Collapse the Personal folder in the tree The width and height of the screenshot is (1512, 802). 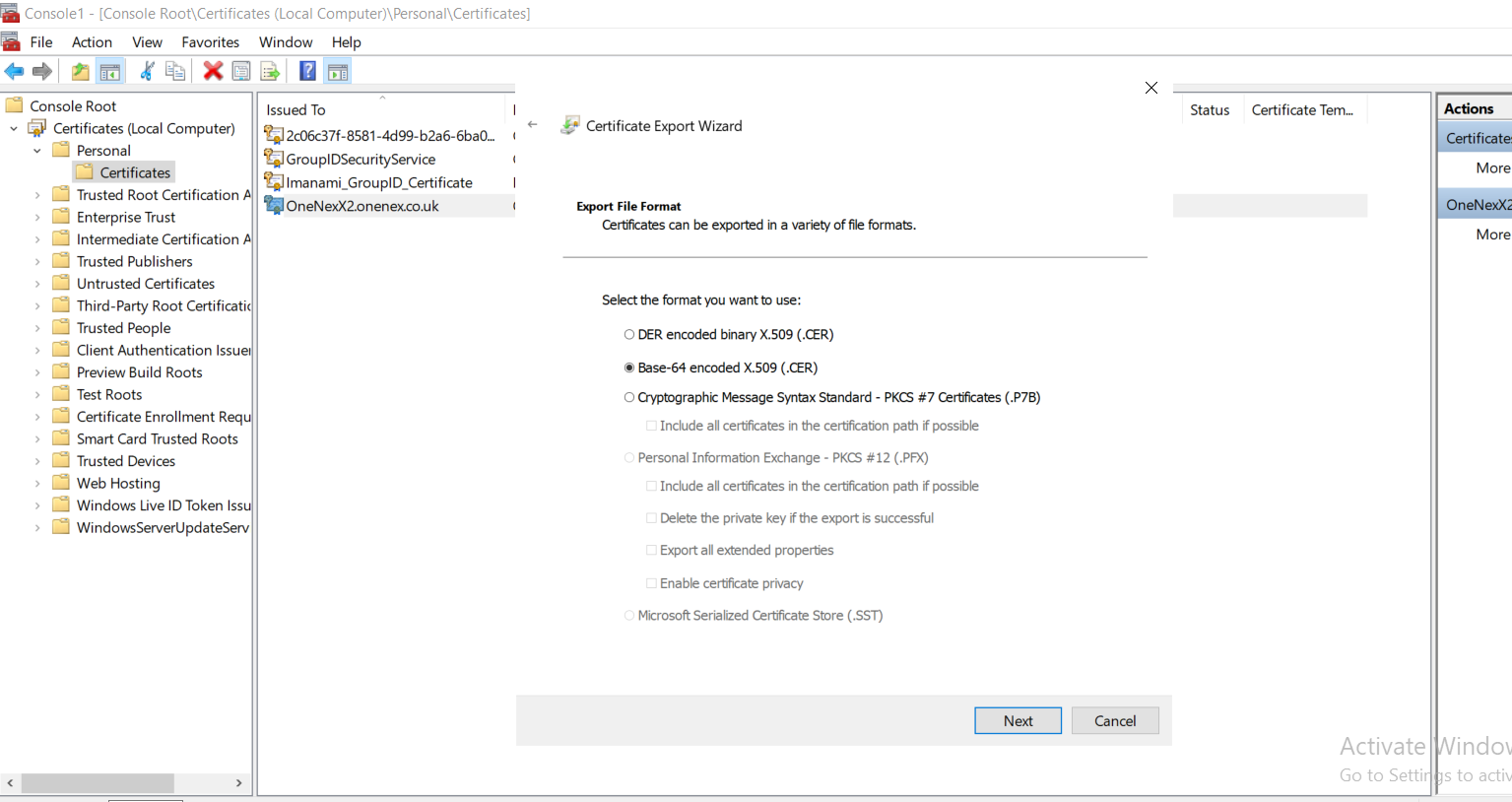click(36, 150)
